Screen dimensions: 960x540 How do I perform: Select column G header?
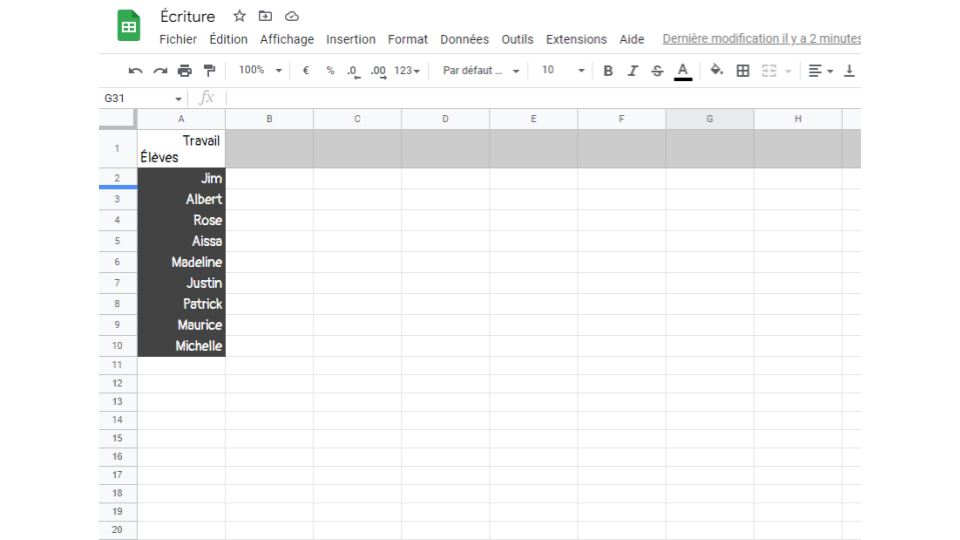709,119
